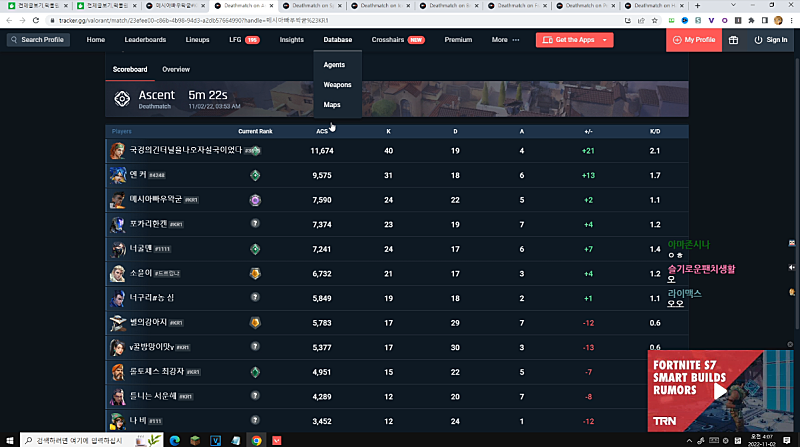Sort scoreboard by D column
Viewport: 800px width, 447px height.
click(455, 131)
